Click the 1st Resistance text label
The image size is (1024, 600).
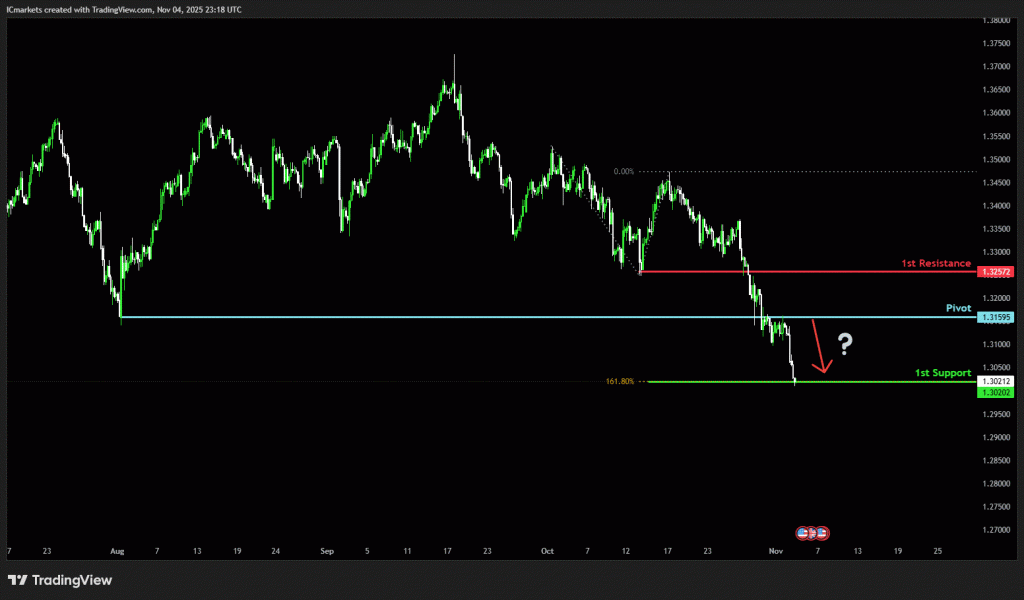tap(938, 263)
